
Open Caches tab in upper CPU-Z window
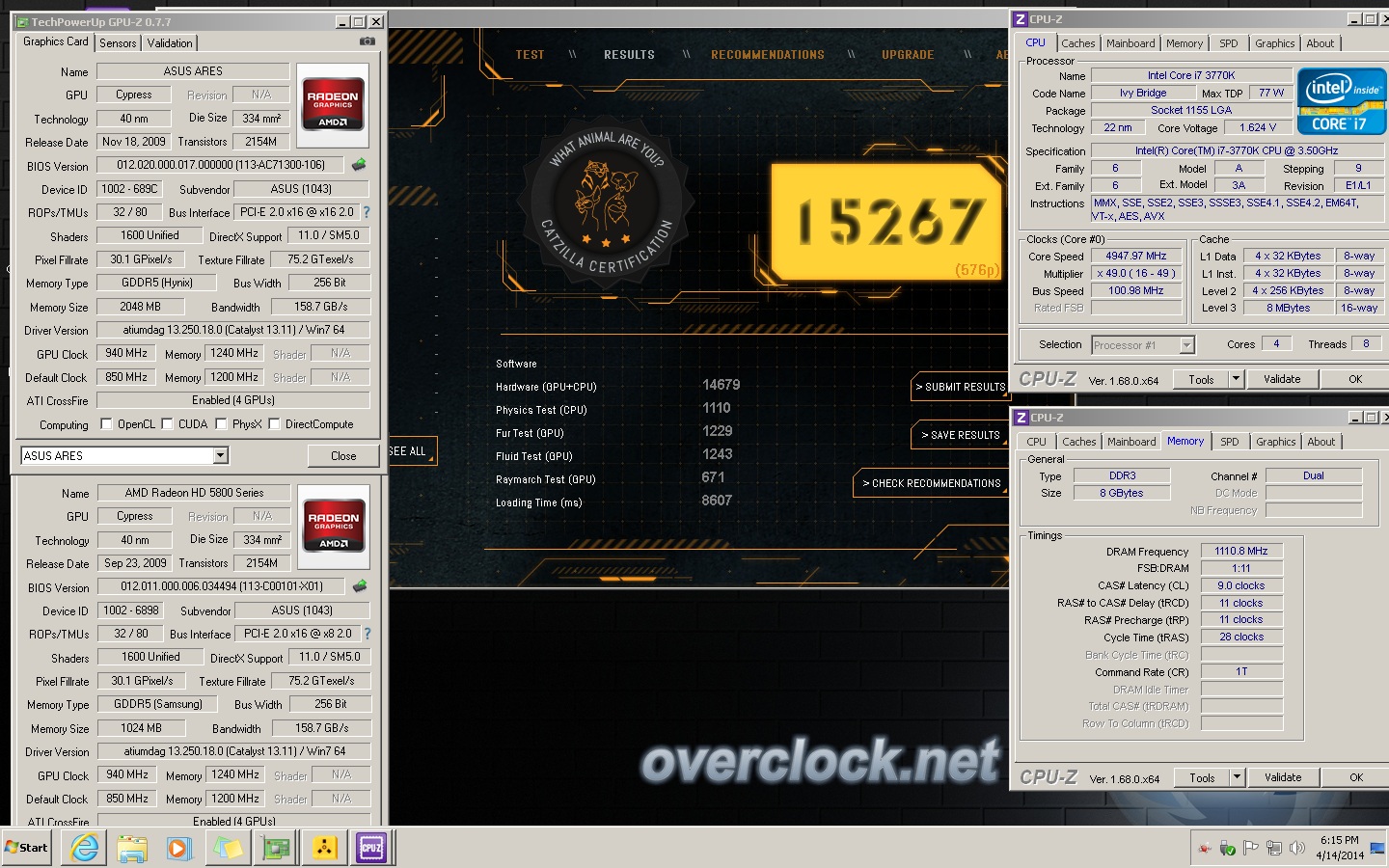coord(1077,43)
